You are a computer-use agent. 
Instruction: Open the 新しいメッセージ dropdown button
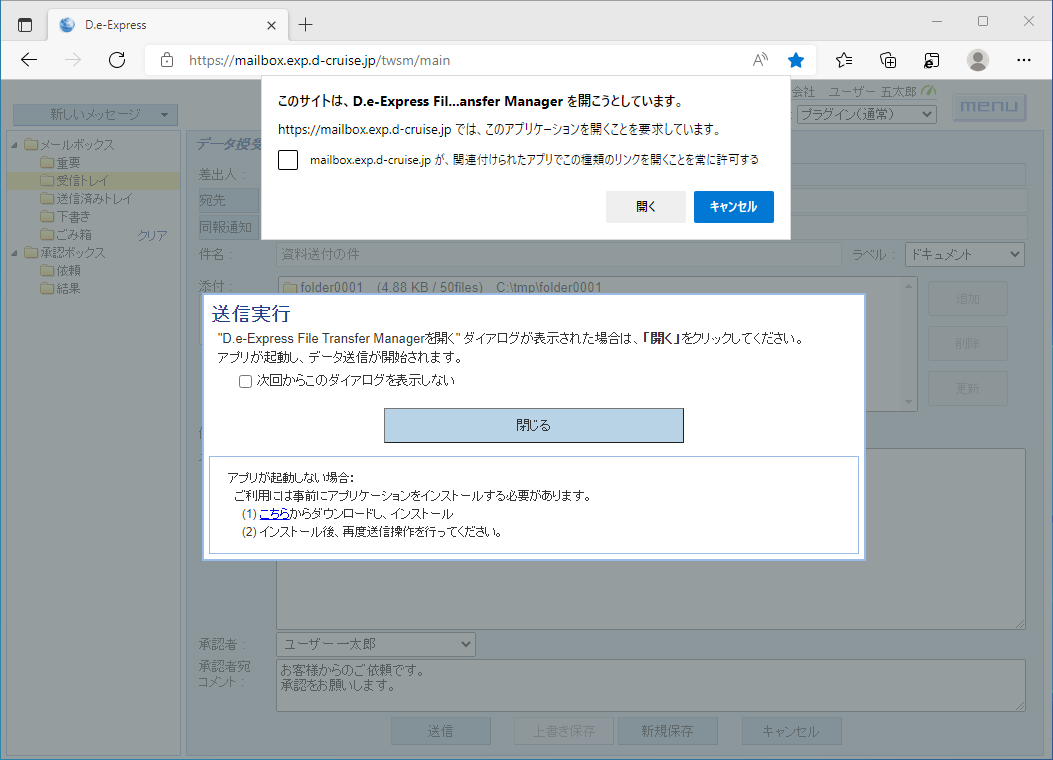click(x=96, y=115)
